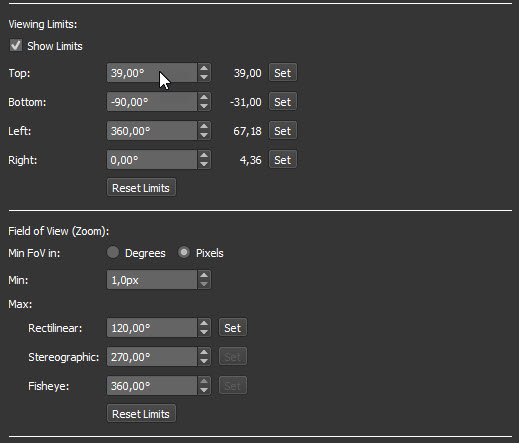The width and height of the screenshot is (519, 443).
Task: Click the Right limit down arrow
Action: pyautogui.click(x=204, y=164)
